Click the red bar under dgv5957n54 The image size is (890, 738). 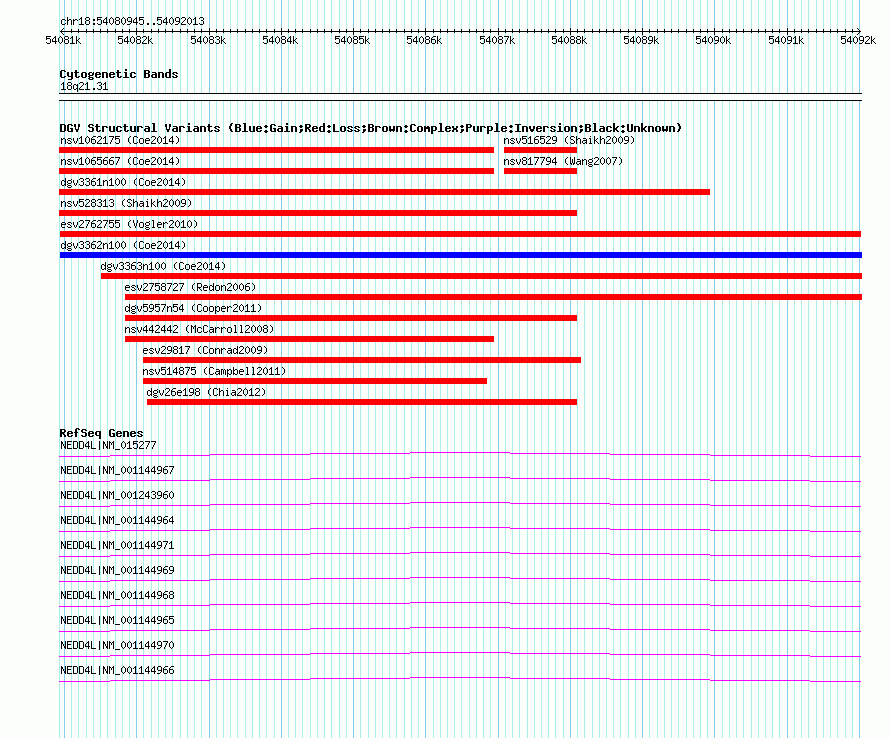(351, 318)
